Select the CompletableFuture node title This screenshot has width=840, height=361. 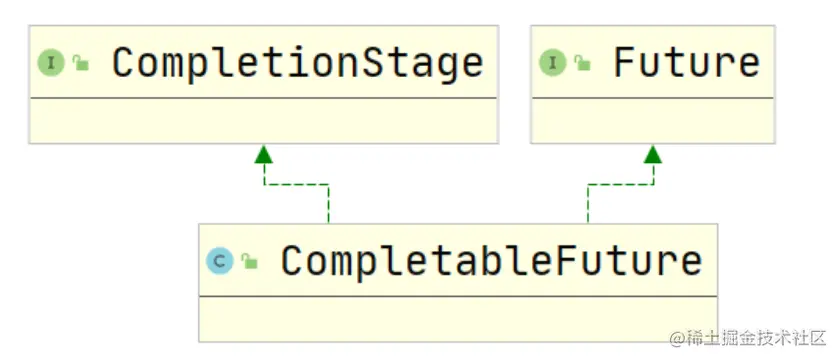pyautogui.click(x=491, y=261)
